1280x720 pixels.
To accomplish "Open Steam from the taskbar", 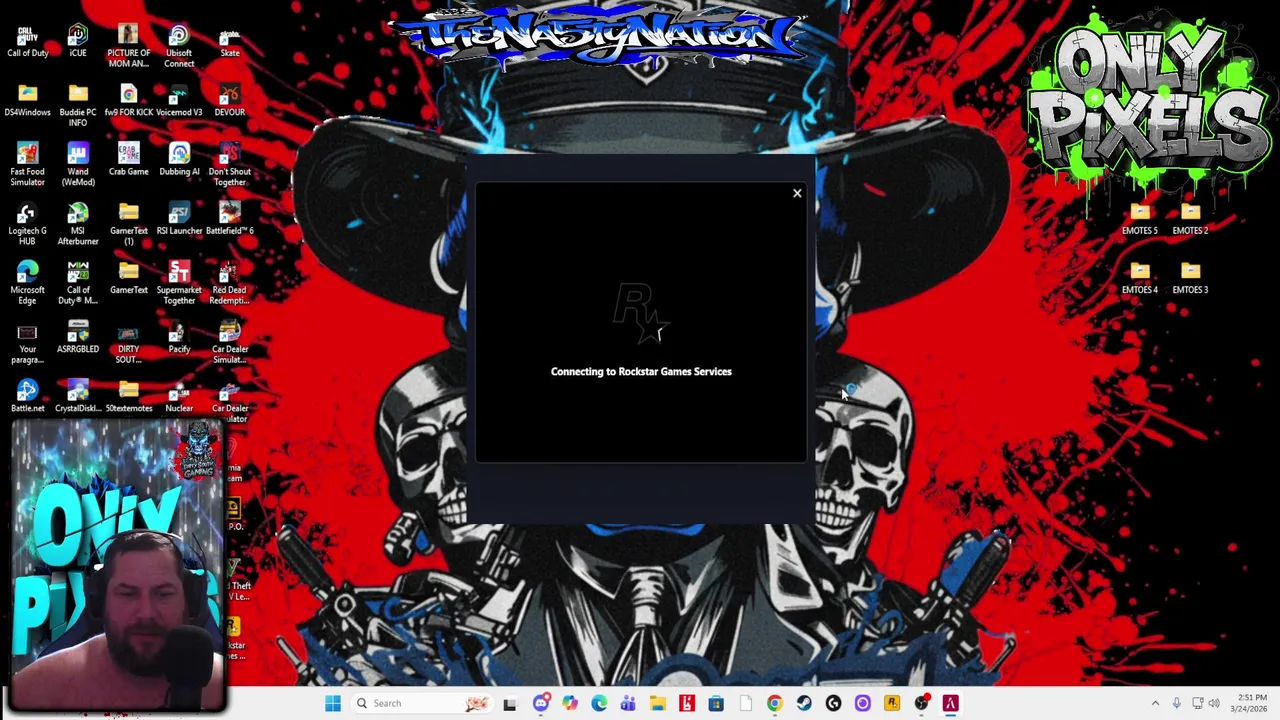I will pos(804,703).
